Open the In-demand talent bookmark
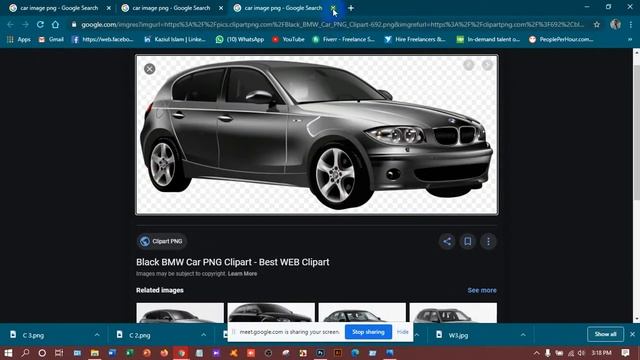This screenshot has height=360, width=640. click(488, 39)
